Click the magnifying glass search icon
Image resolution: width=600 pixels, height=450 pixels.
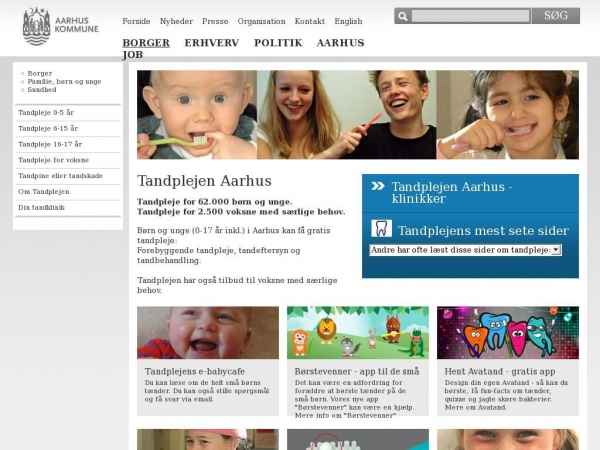pyautogui.click(x=403, y=16)
